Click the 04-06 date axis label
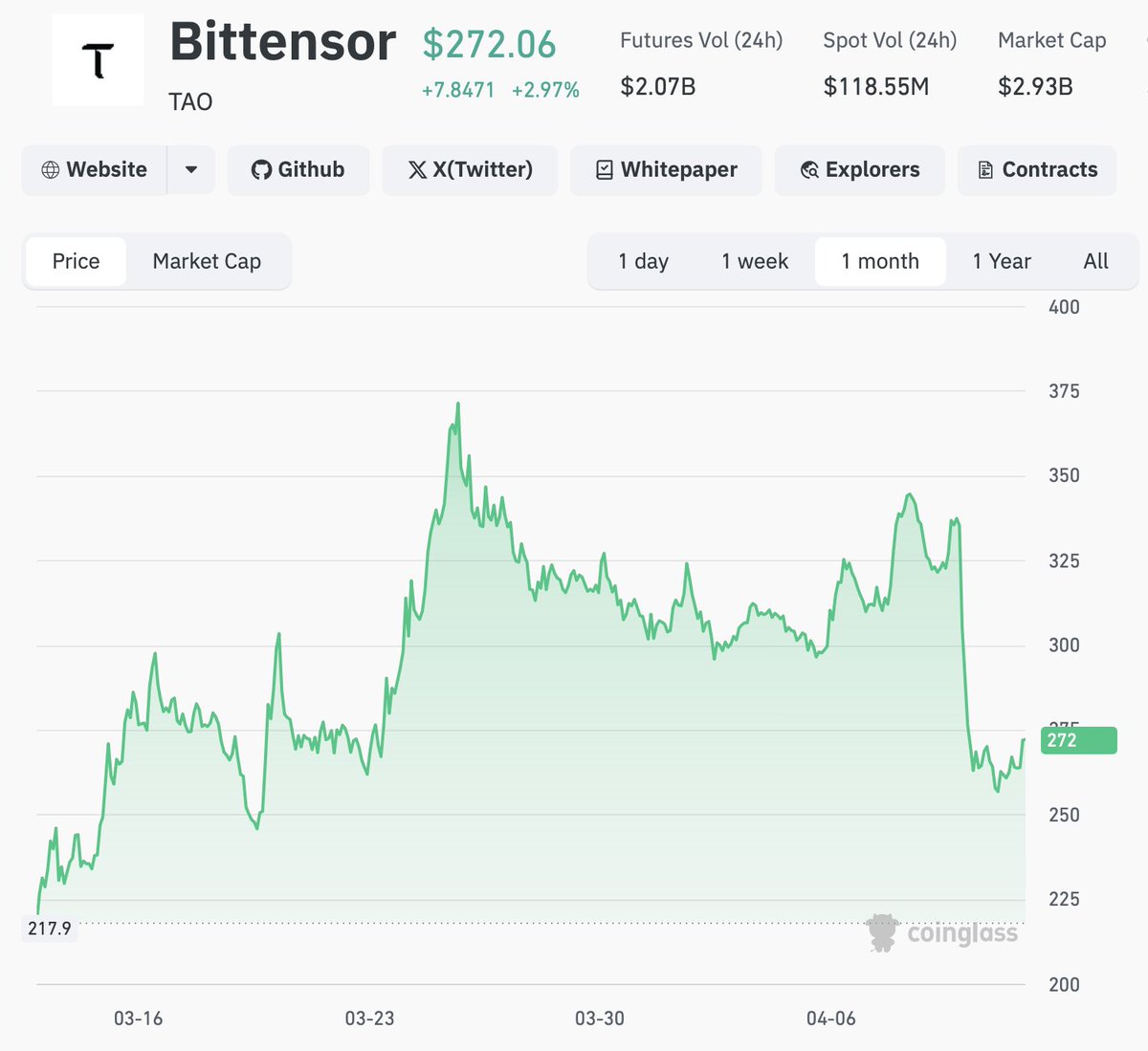The height and width of the screenshot is (1051, 1148). tap(830, 1018)
